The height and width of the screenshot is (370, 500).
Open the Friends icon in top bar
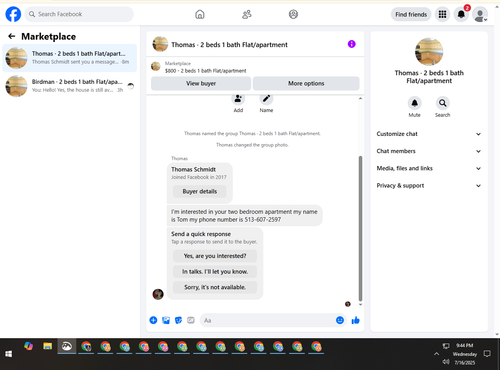coord(247,14)
